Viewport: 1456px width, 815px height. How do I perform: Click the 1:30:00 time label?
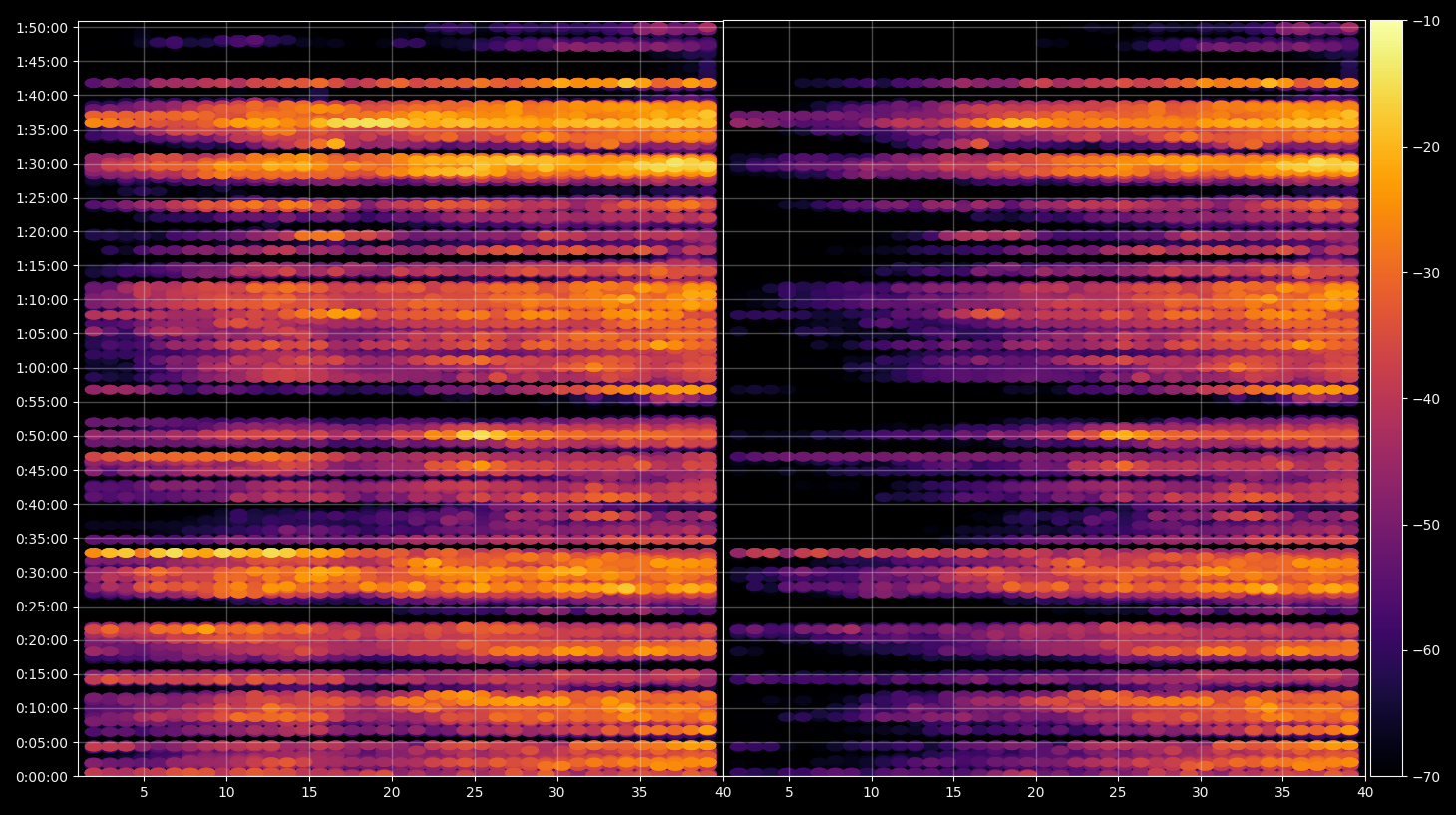42,164
